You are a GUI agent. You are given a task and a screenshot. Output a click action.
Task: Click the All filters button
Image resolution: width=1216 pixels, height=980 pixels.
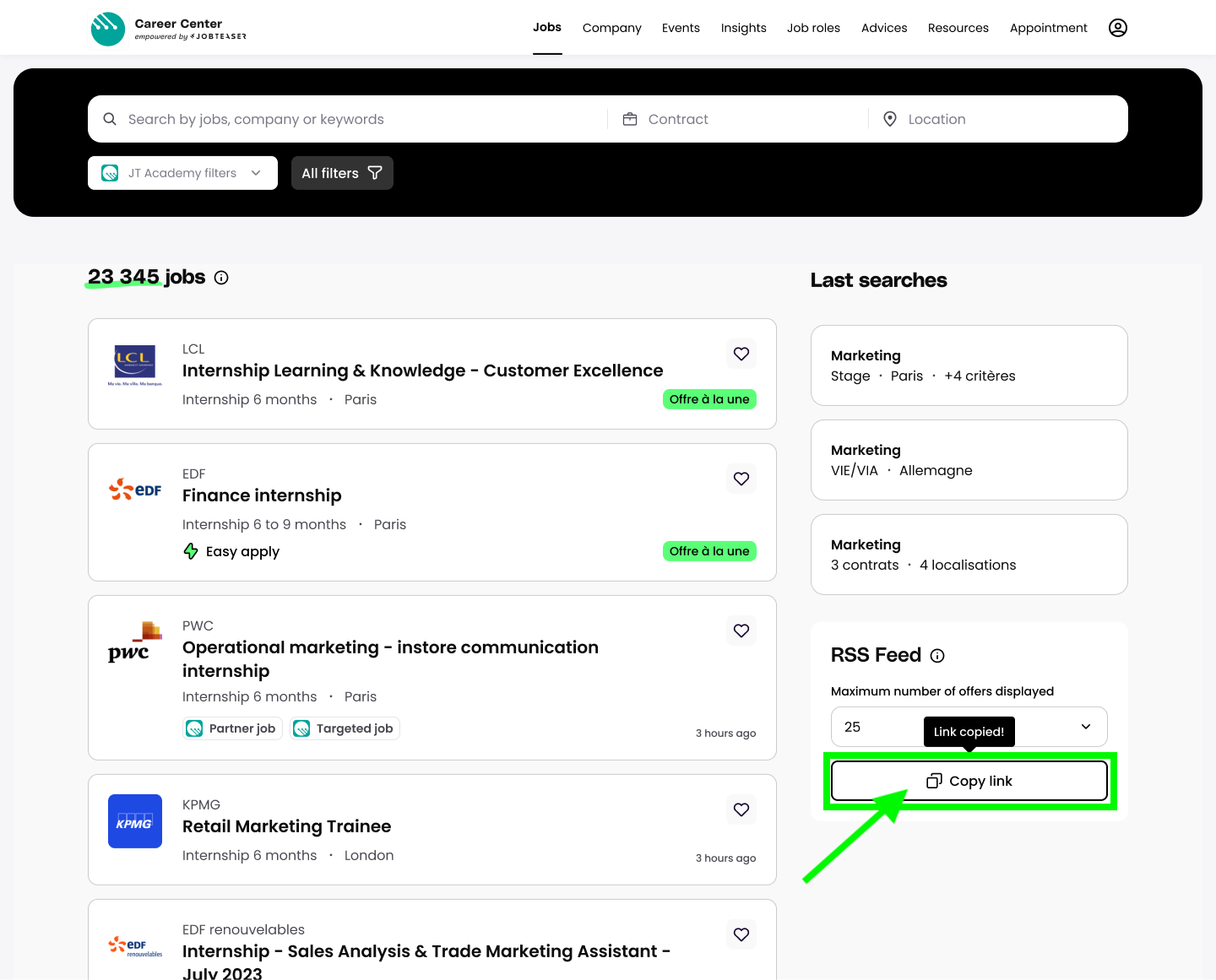pos(342,173)
